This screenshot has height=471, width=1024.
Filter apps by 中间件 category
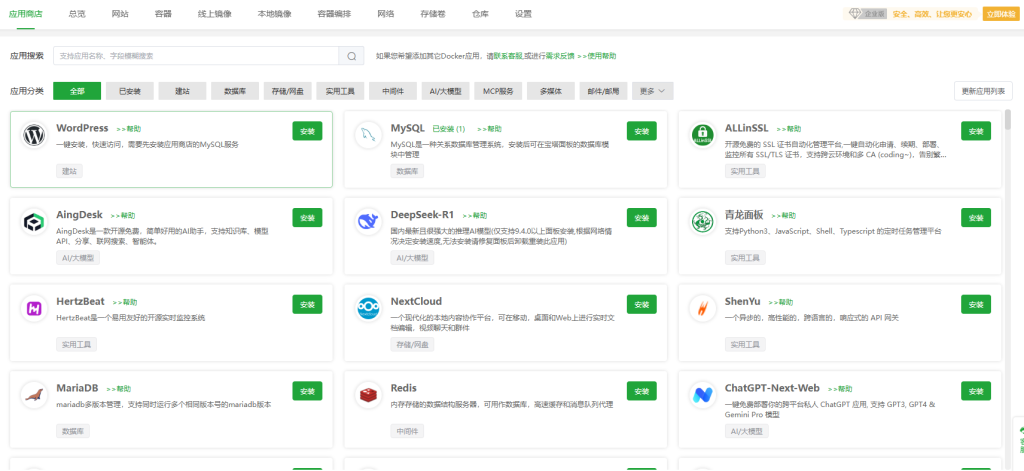click(x=392, y=91)
